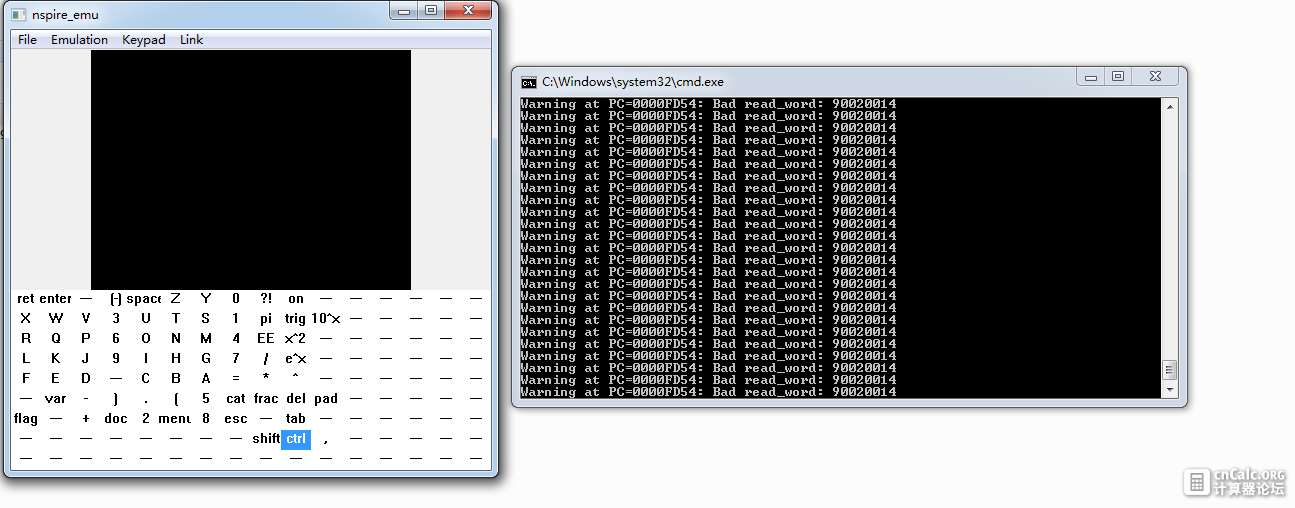
Task: Click the pad key
Action: [326, 399]
